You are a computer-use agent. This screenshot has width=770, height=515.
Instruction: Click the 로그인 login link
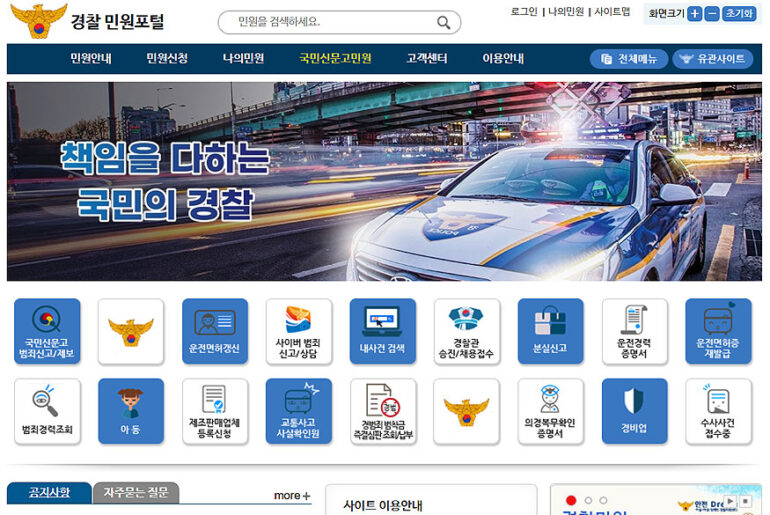524,12
